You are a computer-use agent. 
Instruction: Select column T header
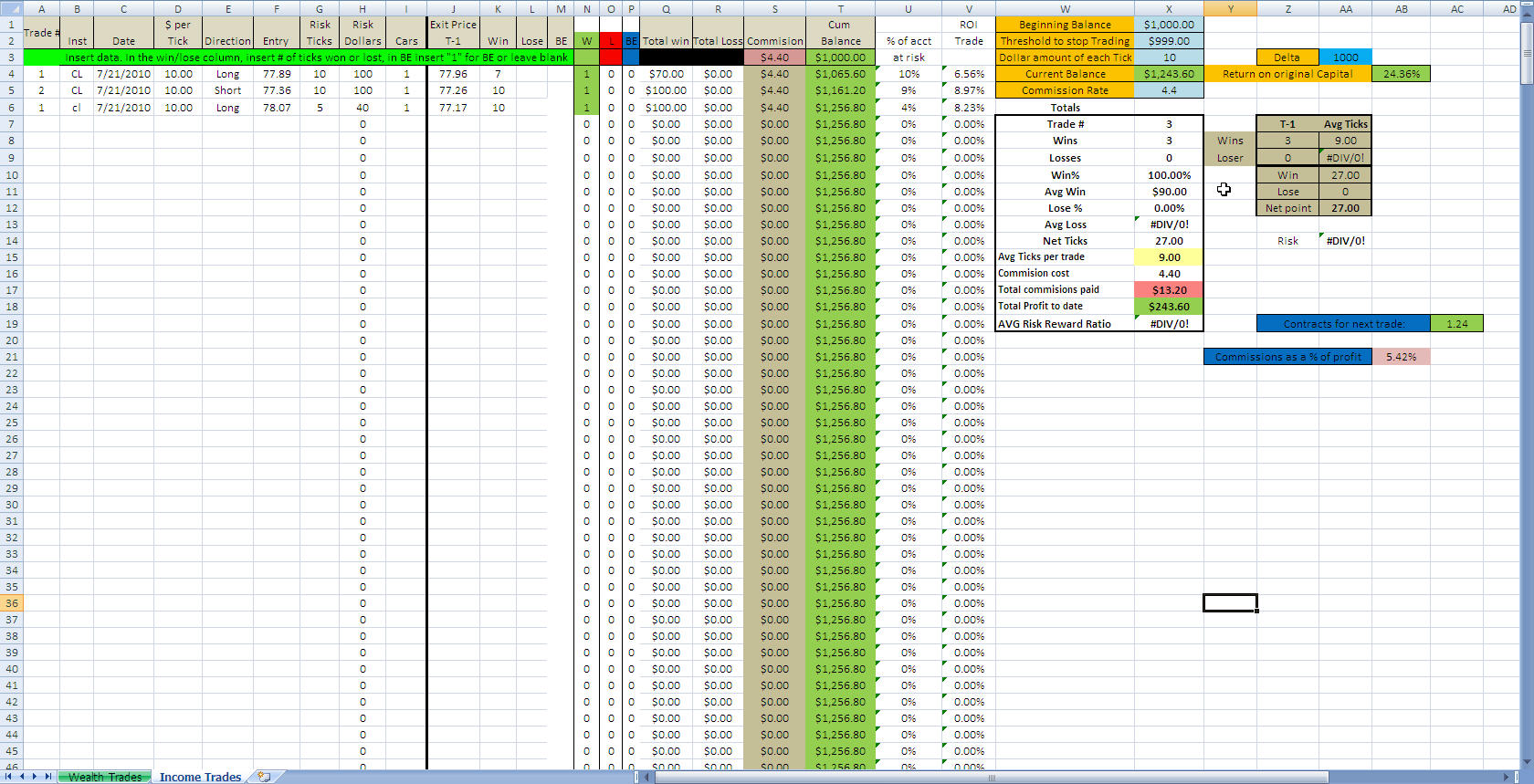[x=840, y=8]
